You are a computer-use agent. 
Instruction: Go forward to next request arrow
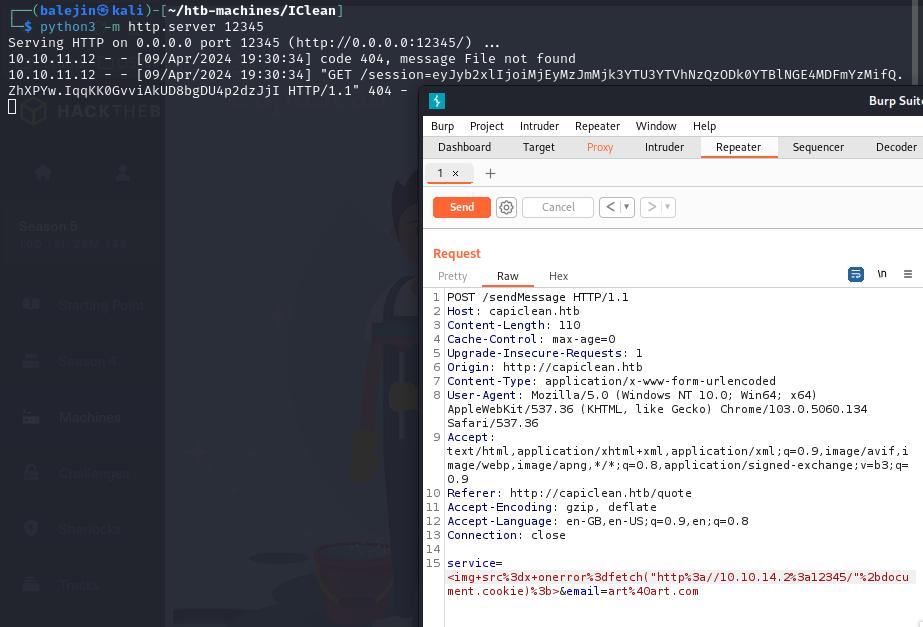coord(652,207)
